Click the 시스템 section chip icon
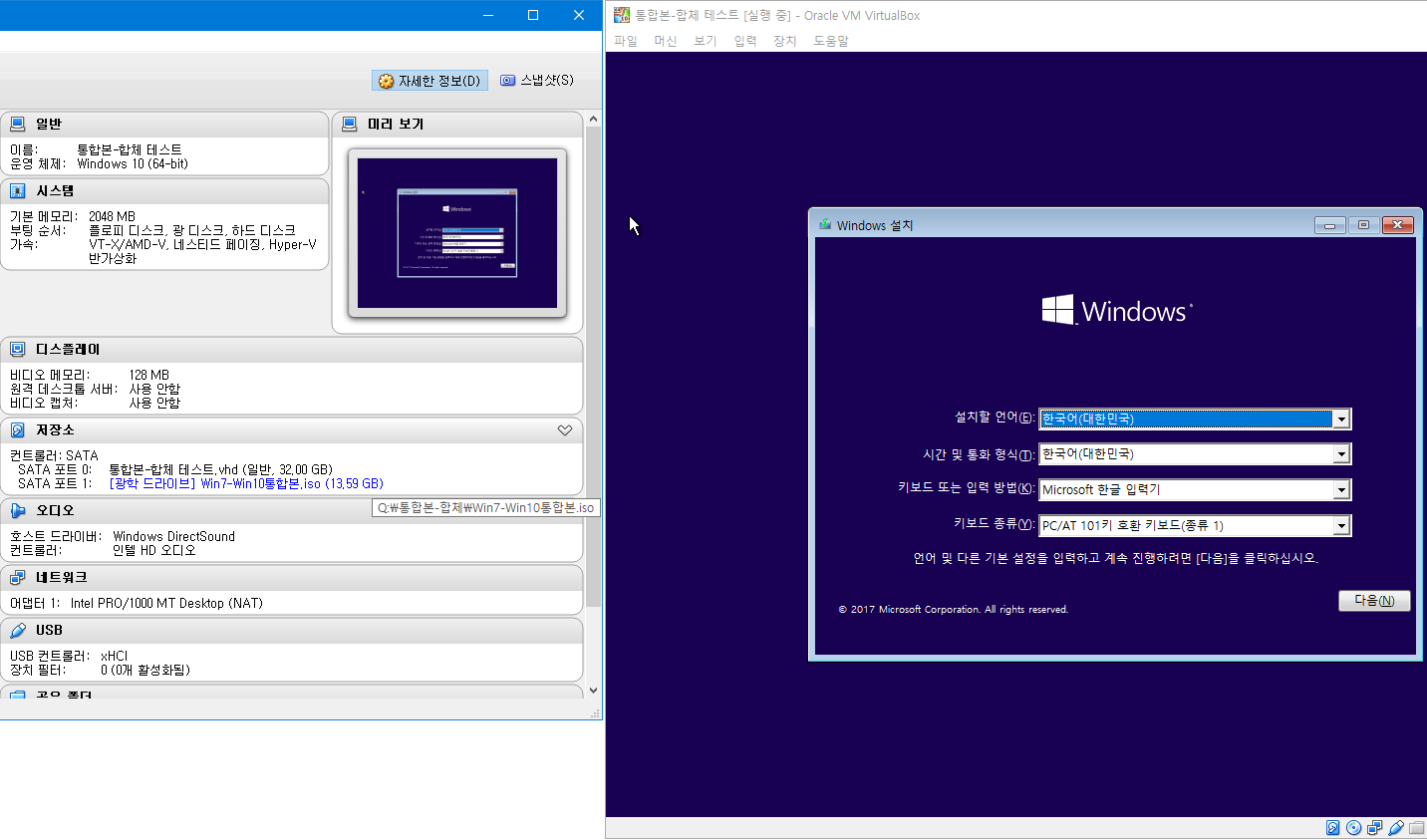Image resolution: width=1427 pixels, height=840 pixels. (x=18, y=190)
